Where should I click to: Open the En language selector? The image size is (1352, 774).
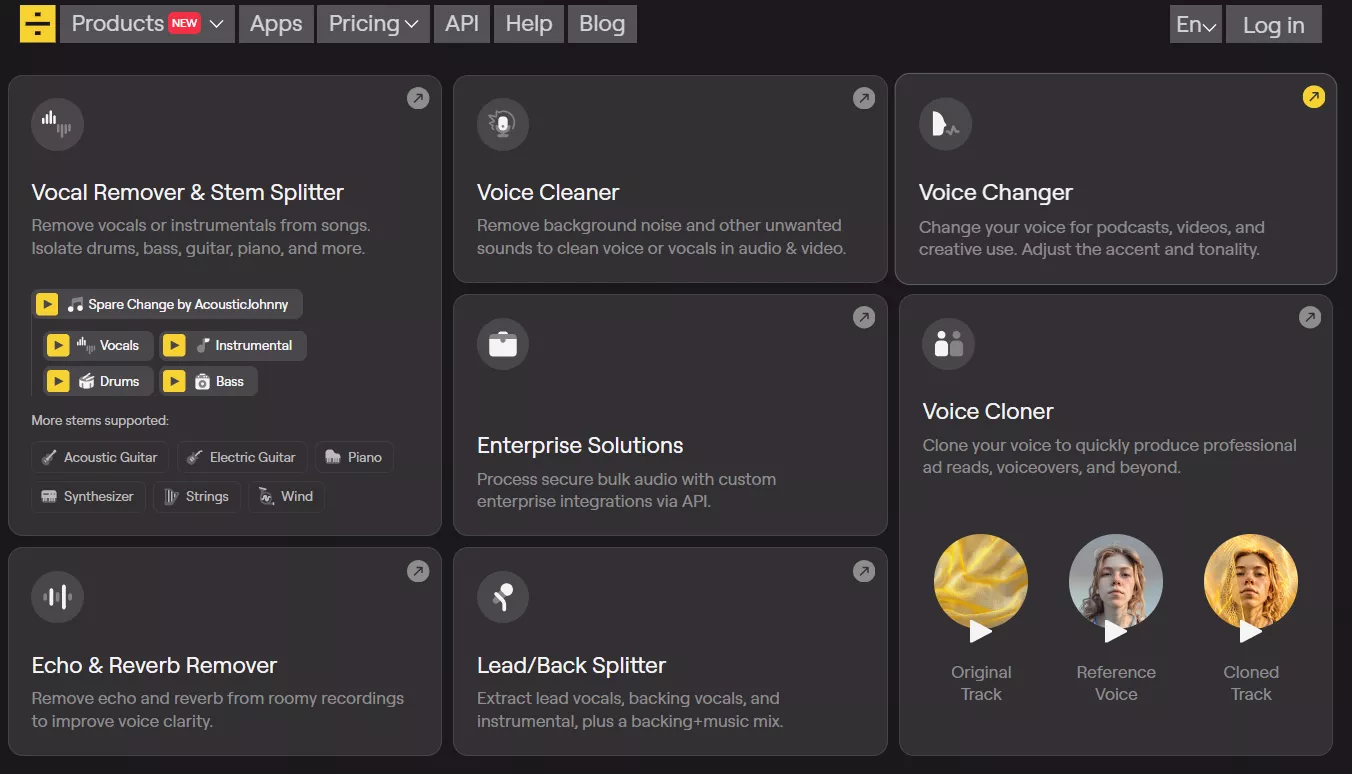tap(1196, 25)
